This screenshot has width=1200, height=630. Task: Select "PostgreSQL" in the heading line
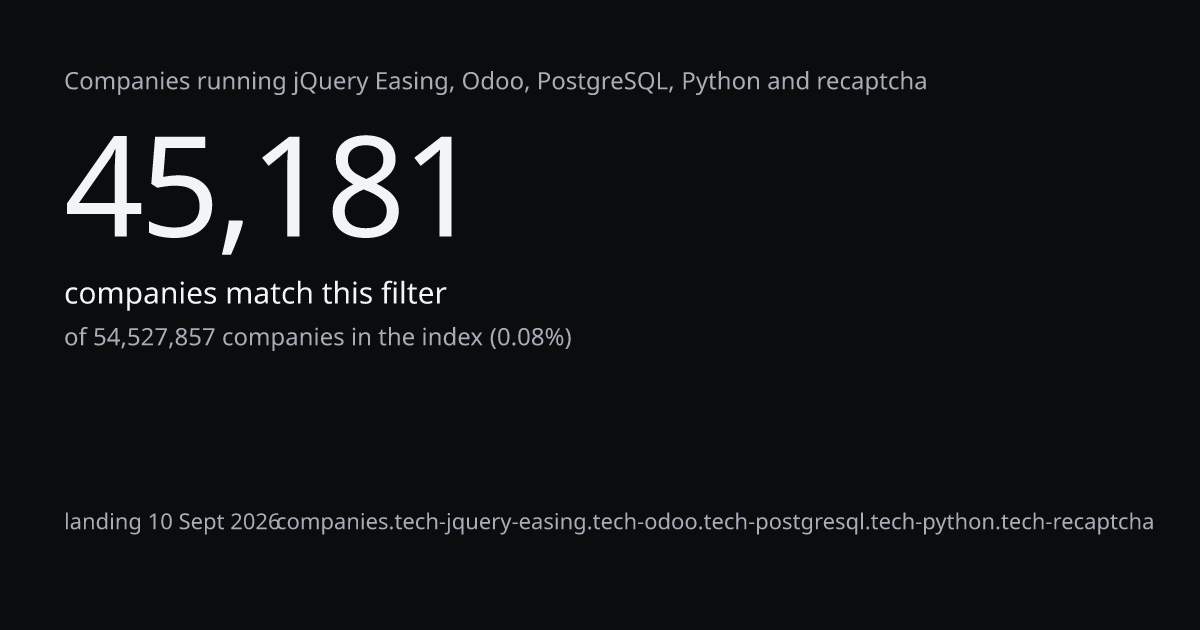point(603,82)
